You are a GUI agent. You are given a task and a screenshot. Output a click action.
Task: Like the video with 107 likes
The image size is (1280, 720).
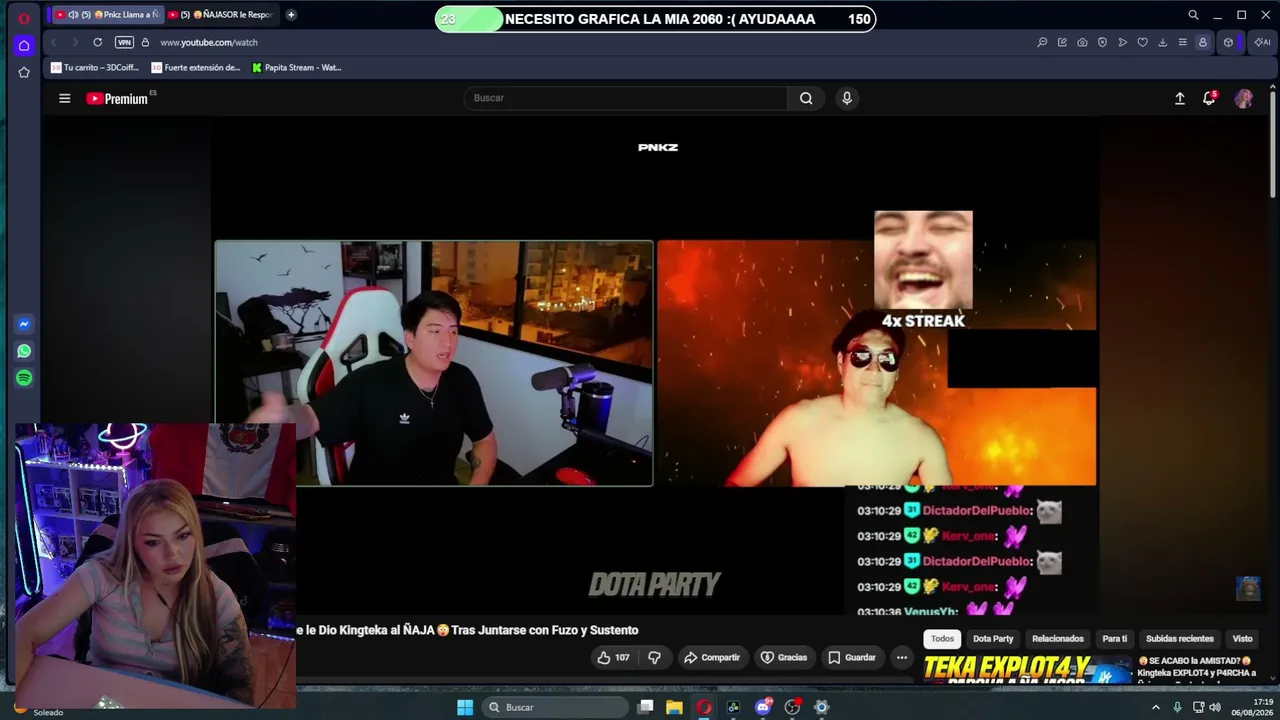[614, 657]
